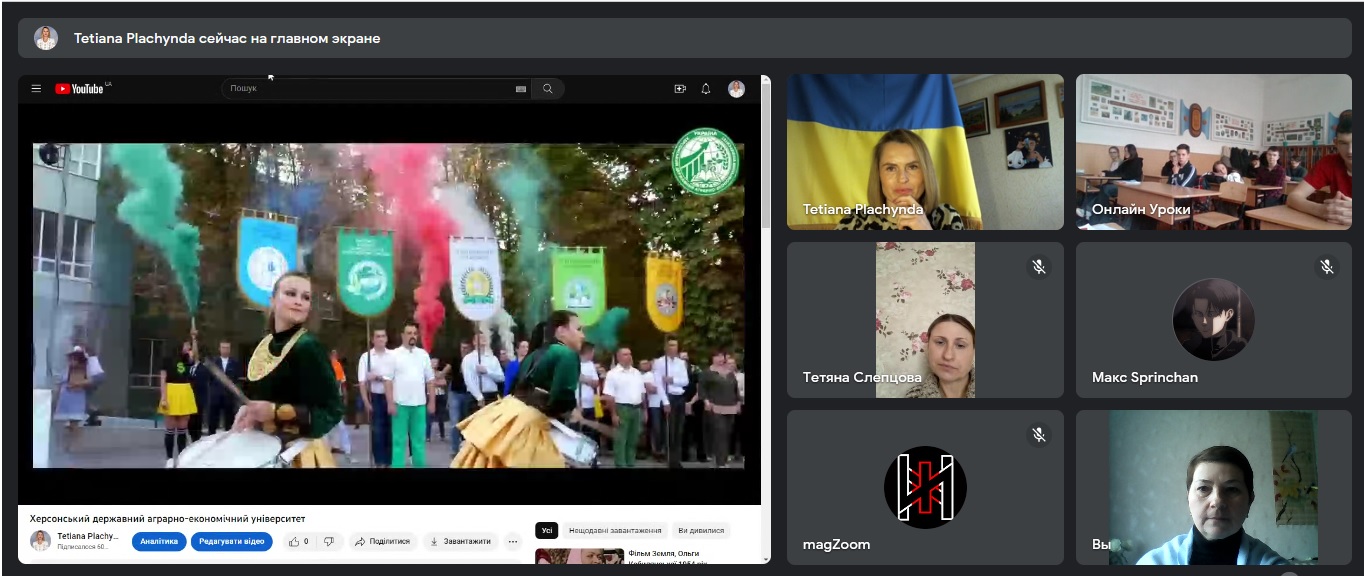This screenshot has height=576, width=1364.
Task: Select the Усі filter chip
Action: [x=547, y=531]
